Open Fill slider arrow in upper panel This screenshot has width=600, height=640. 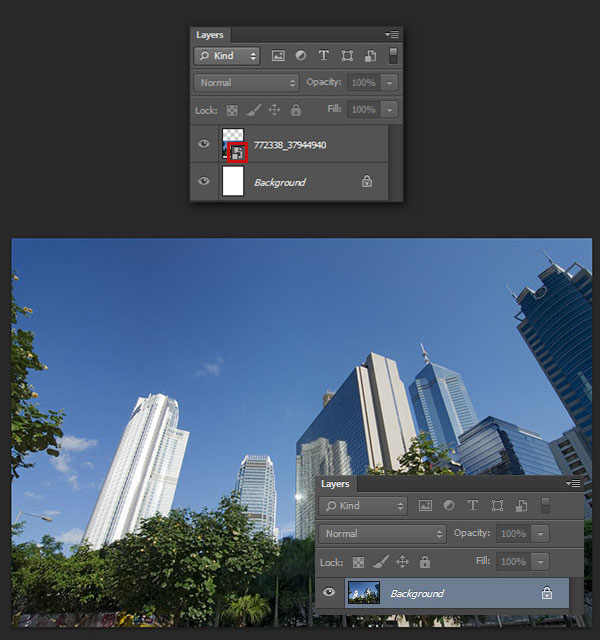[389, 110]
